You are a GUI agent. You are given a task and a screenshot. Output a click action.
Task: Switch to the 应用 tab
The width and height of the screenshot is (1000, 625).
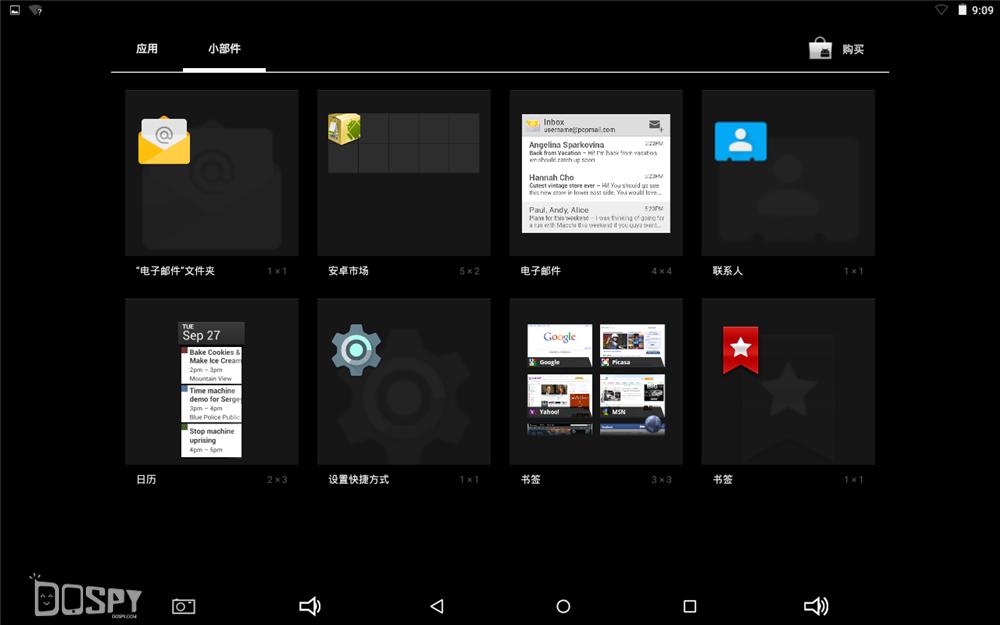click(x=147, y=48)
